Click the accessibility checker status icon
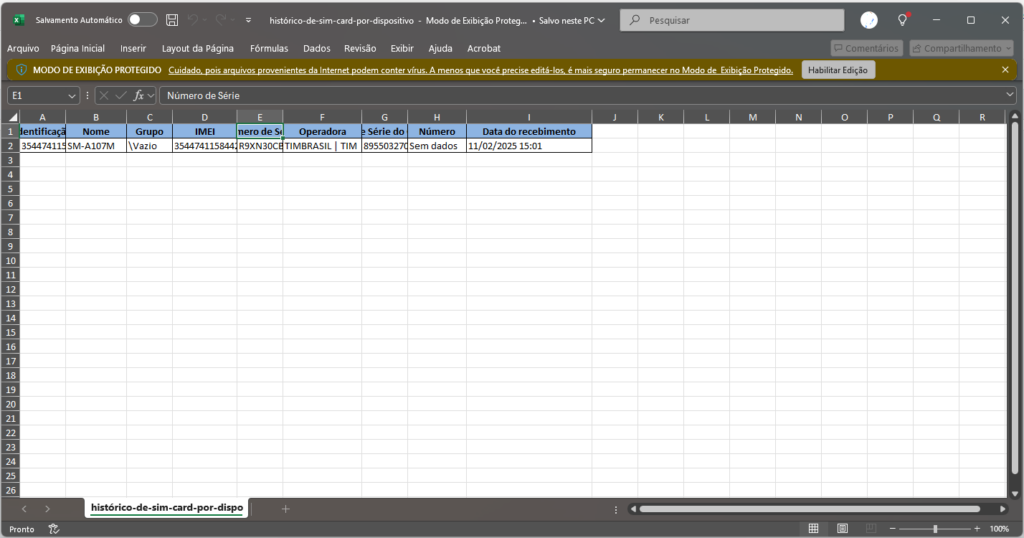 [x=54, y=529]
